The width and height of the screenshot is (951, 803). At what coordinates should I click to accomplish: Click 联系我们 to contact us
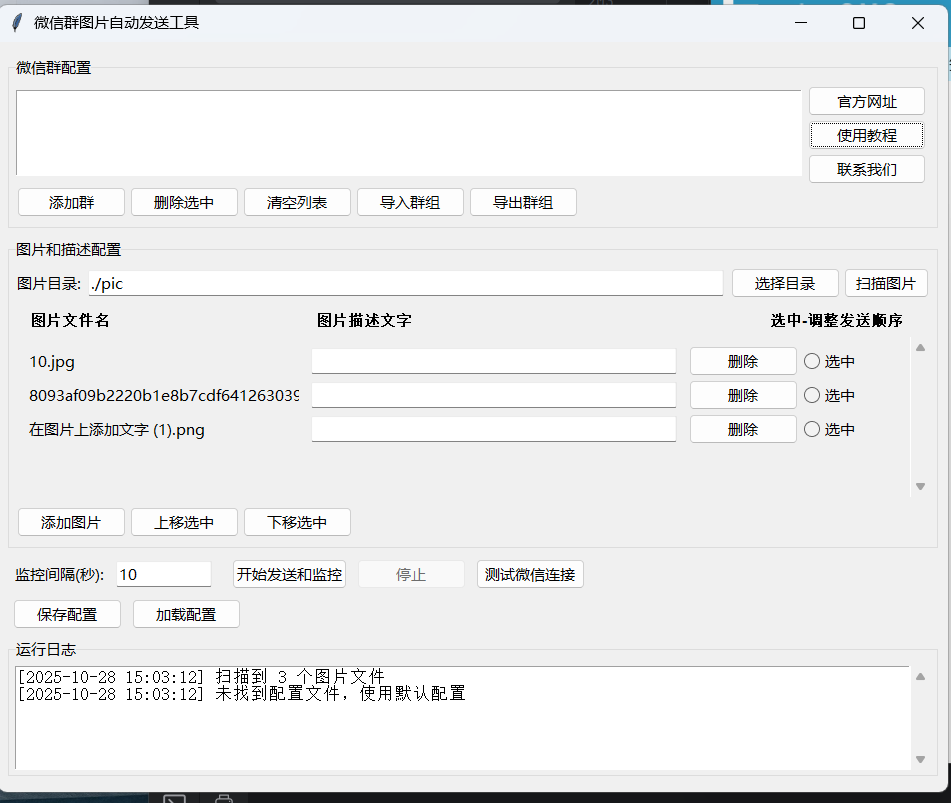tap(866, 170)
